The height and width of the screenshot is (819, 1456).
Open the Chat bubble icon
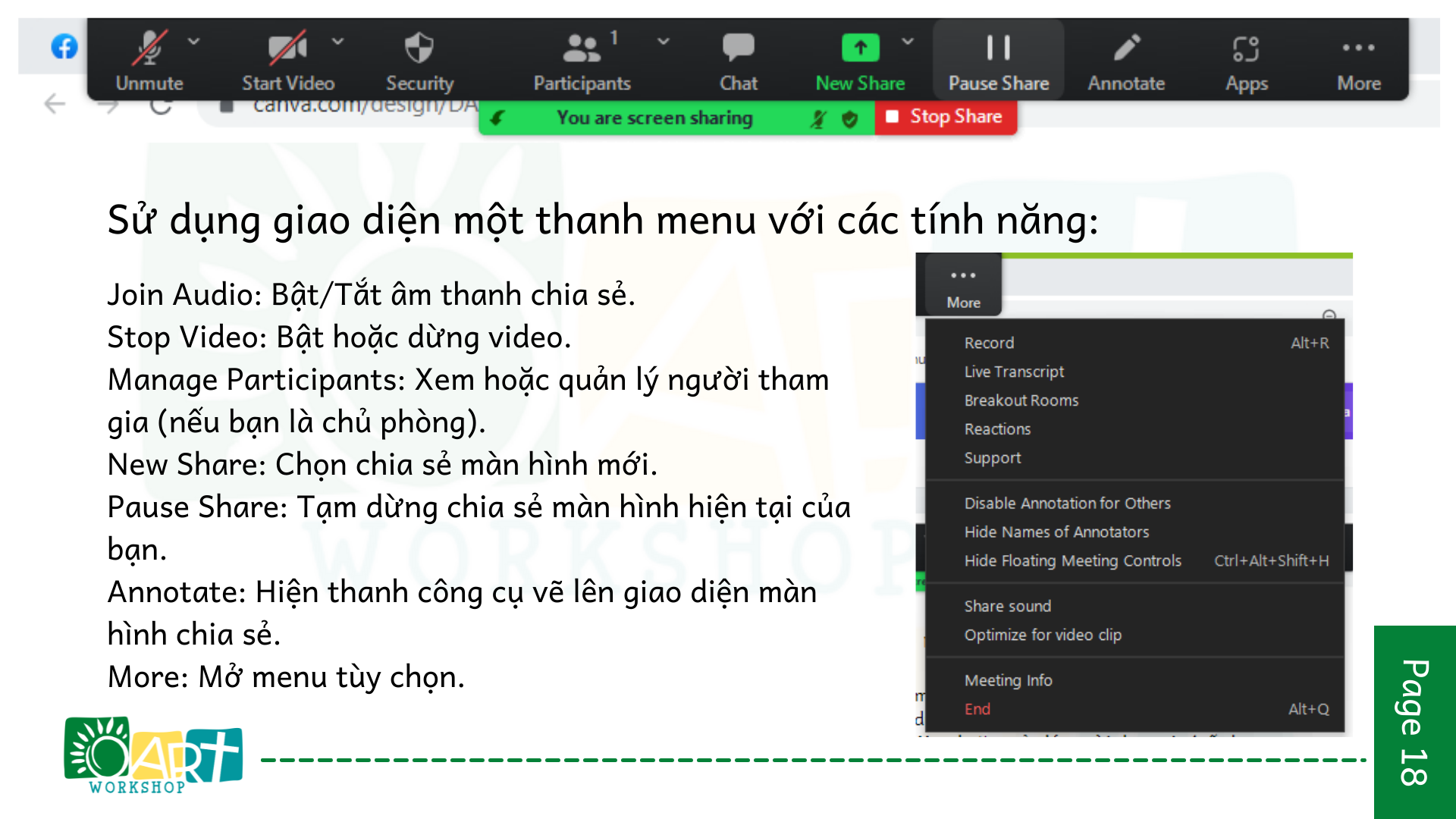click(x=738, y=49)
